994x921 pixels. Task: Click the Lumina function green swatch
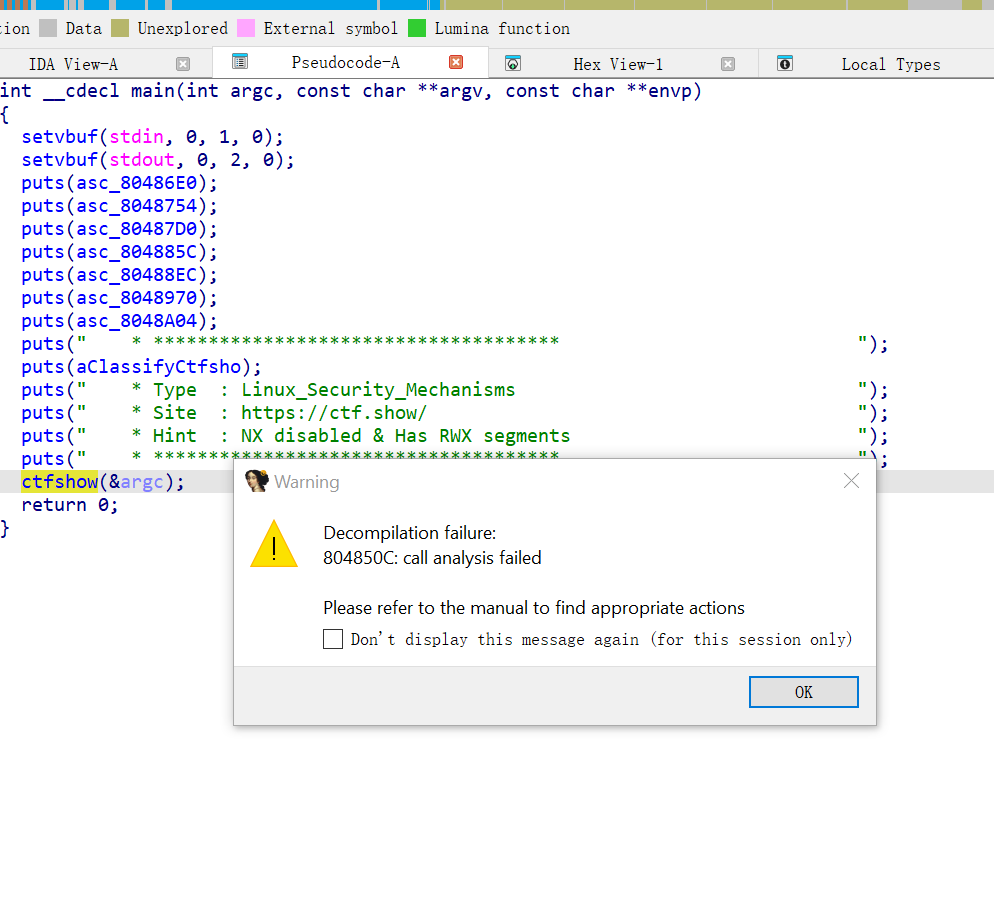pos(416,28)
